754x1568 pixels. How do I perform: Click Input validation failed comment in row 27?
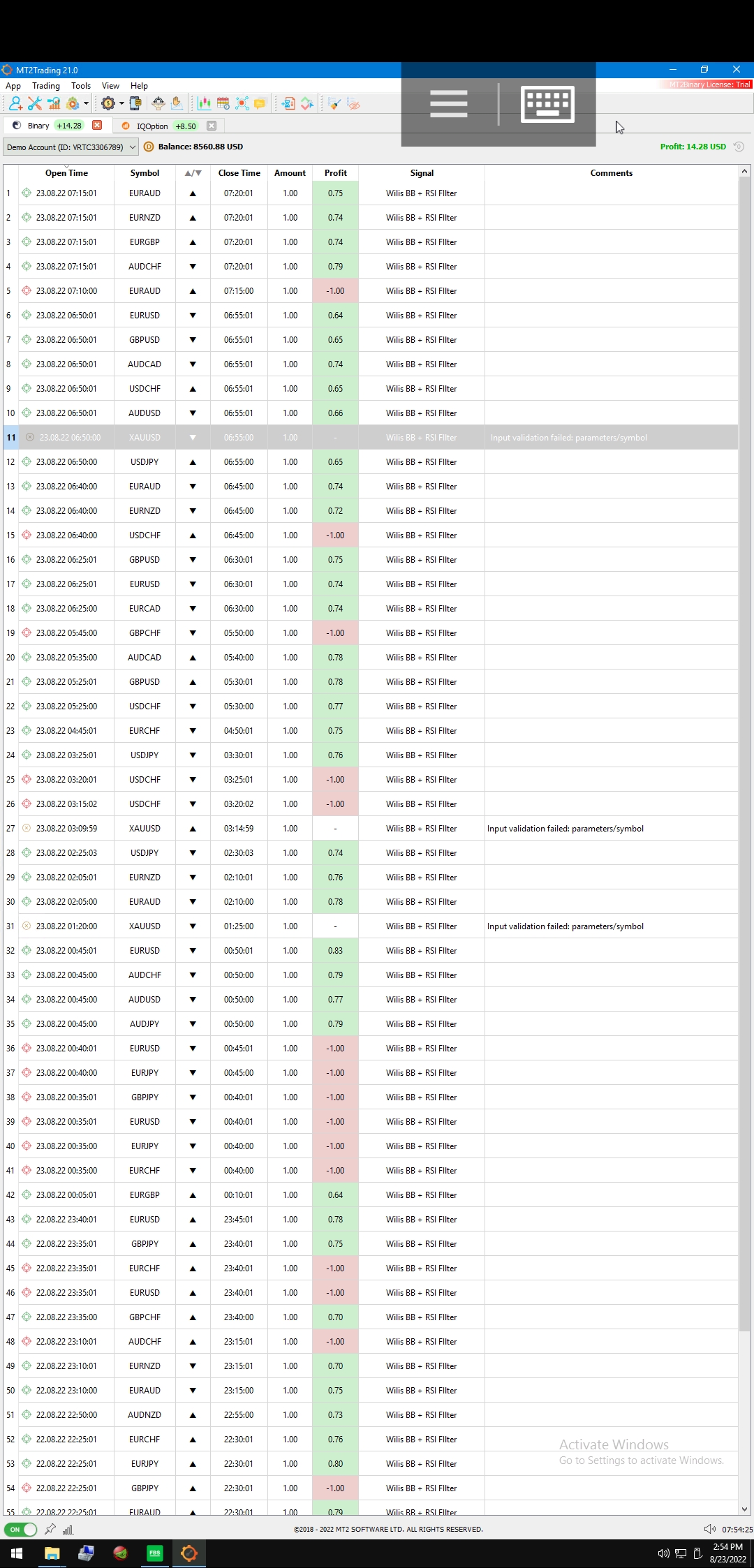point(565,829)
